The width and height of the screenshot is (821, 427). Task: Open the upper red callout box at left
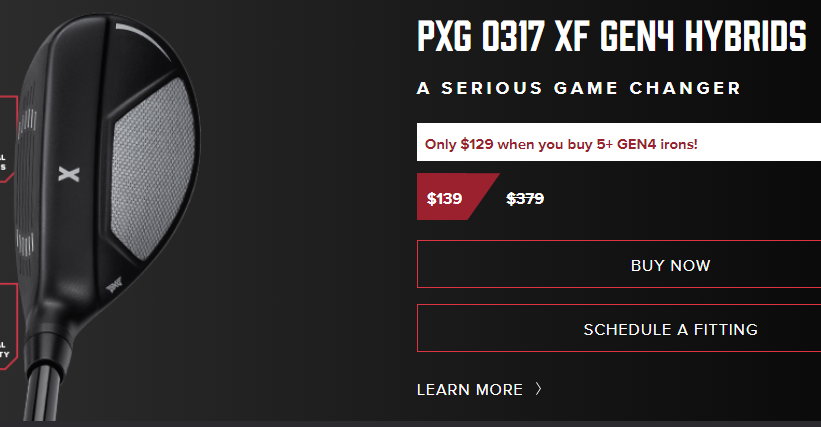(x=7, y=140)
